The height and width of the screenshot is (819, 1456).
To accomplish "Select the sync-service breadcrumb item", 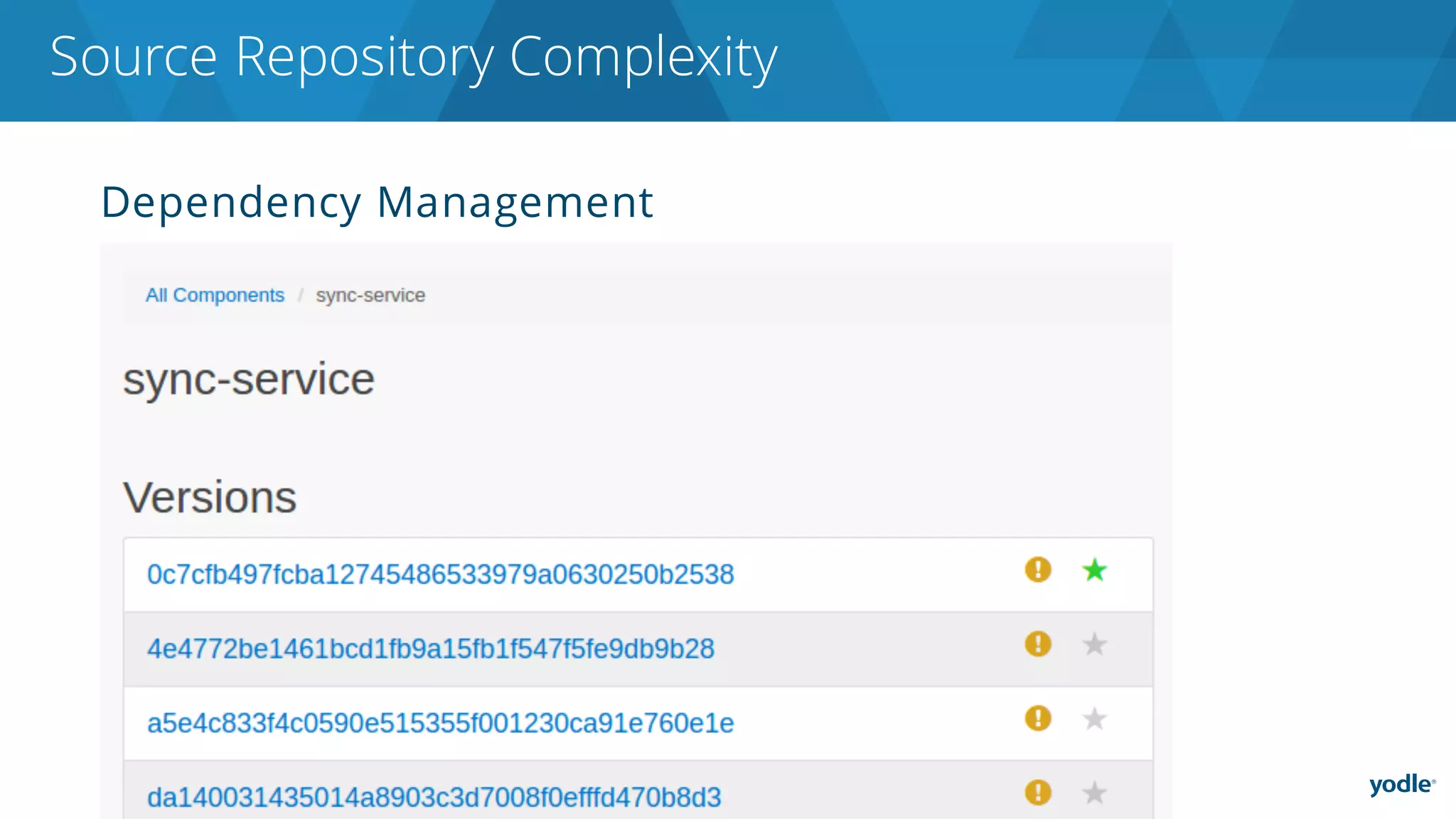I will (370, 295).
